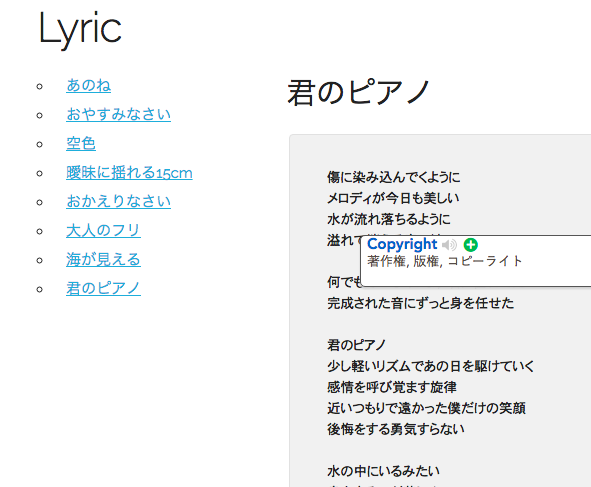Click the 君のピアノ line inside the lyrics

(357, 345)
